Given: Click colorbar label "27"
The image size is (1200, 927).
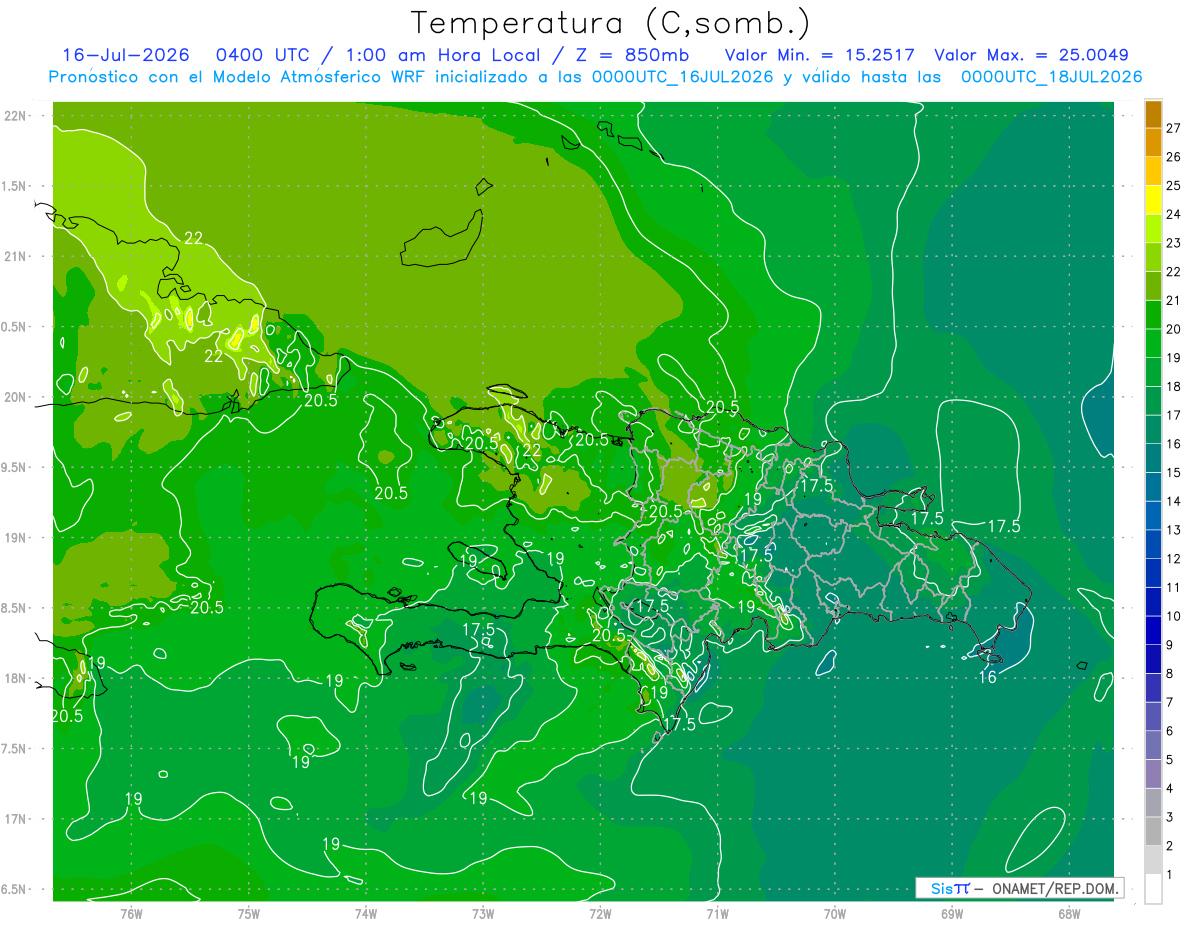Looking at the screenshot, I should tap(1173, 128).
